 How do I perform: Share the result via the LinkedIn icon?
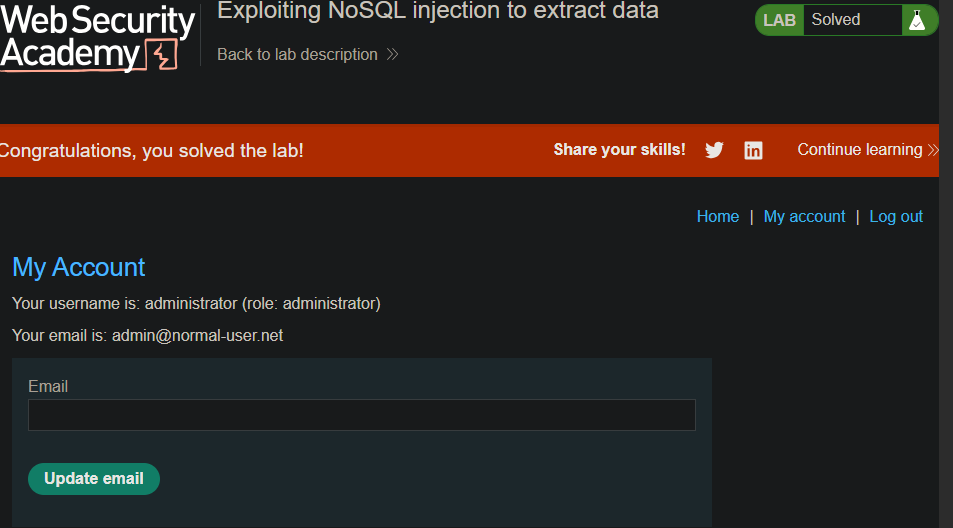(x=753, y=150)
